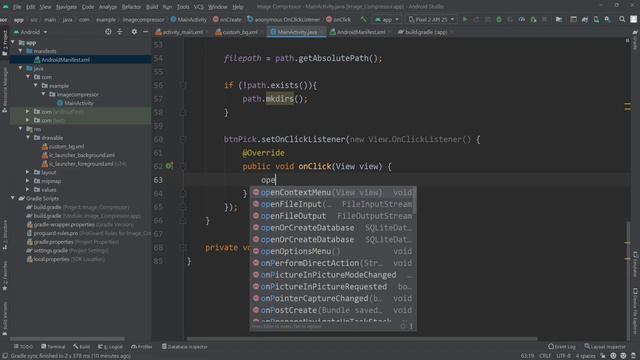This screenshot has width=640, height=360.
Task: Open the SDK Manager icon
Action: coord(608,19)
